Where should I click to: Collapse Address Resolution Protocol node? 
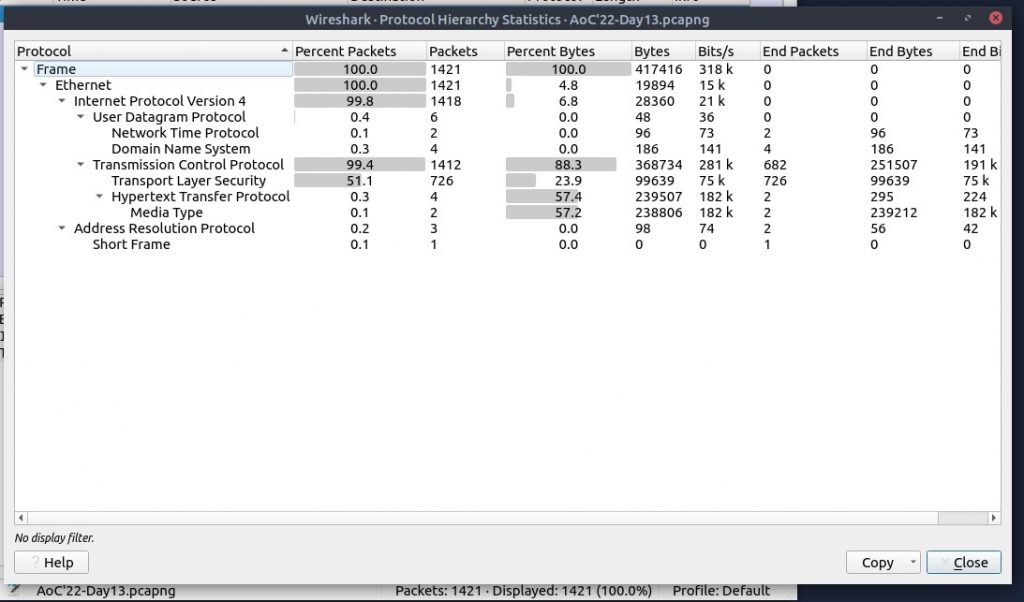pos(62,229)
